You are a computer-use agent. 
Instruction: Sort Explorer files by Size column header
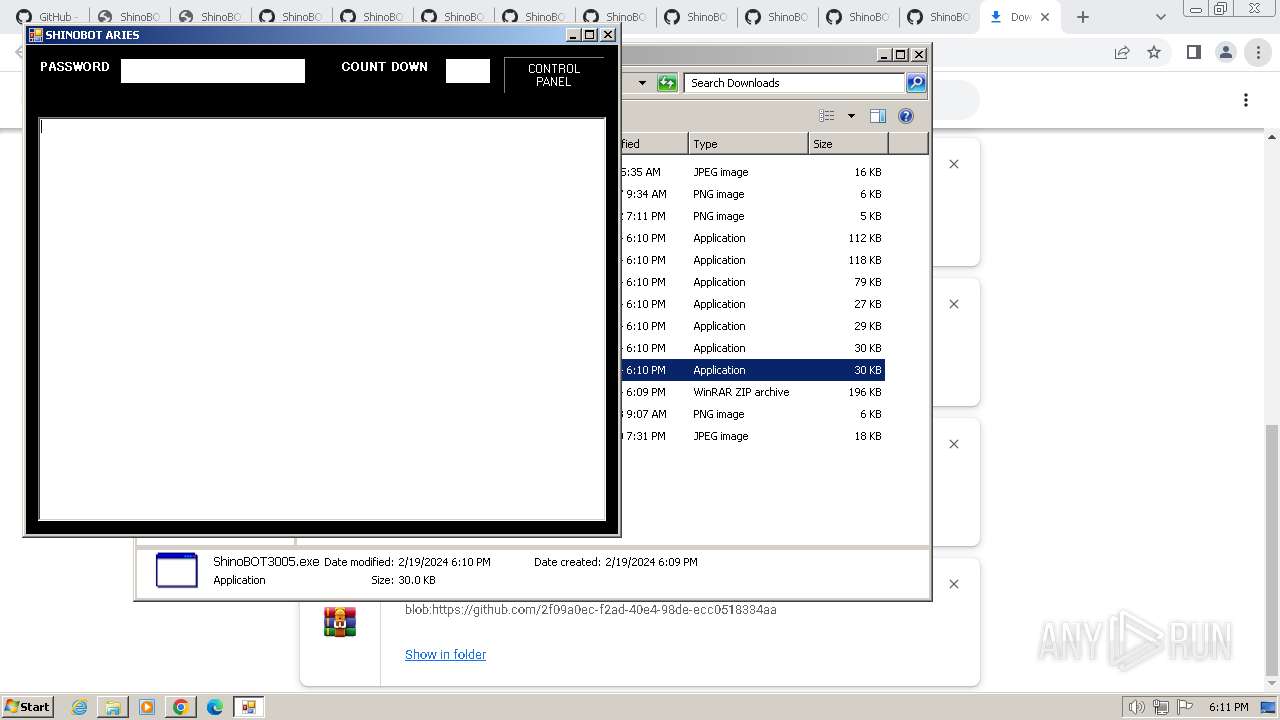coord(848,144)
